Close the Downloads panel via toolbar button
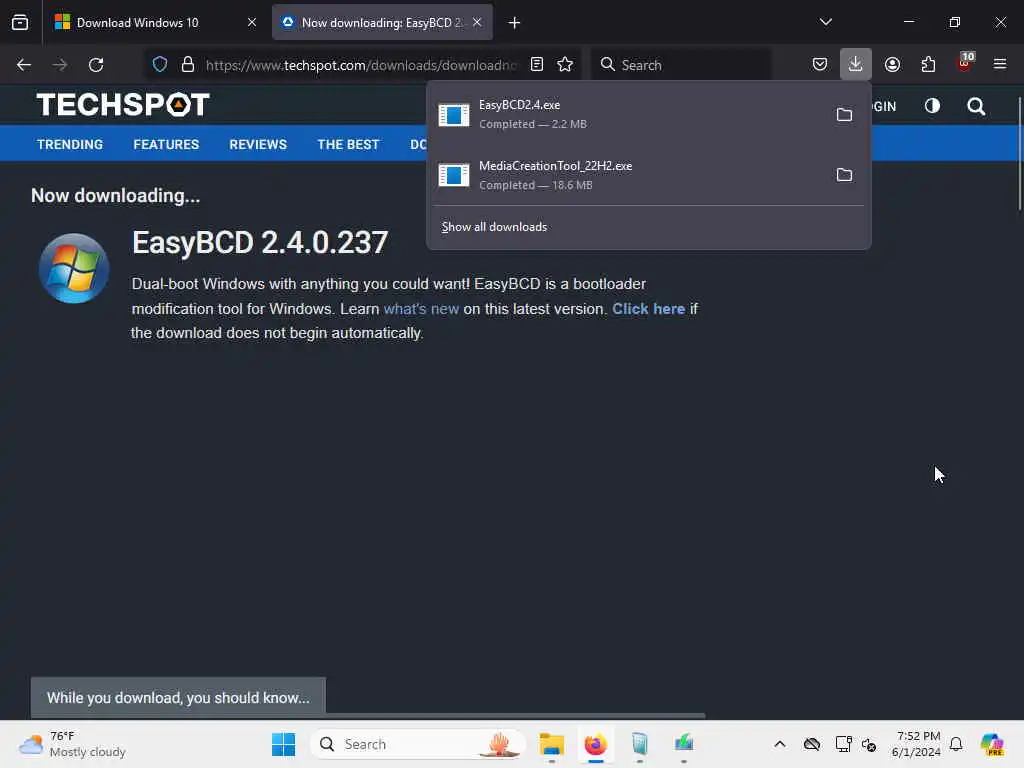This screenshot has width=1024, height=768. (x=856, y=65)
